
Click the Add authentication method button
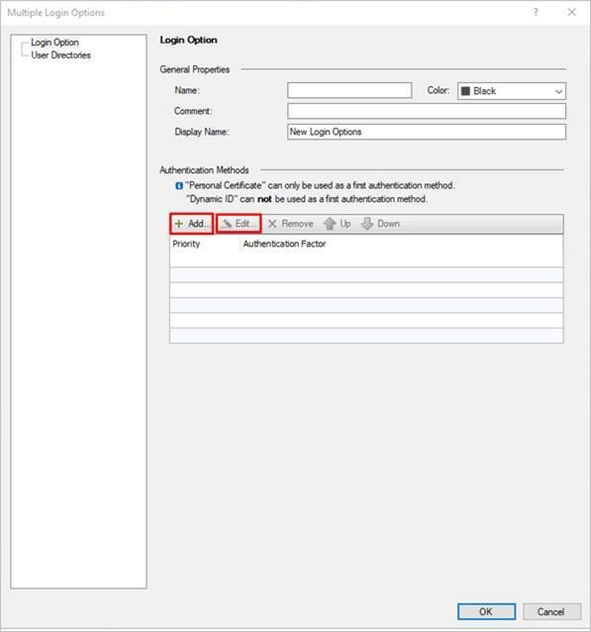tap(191, 224)
